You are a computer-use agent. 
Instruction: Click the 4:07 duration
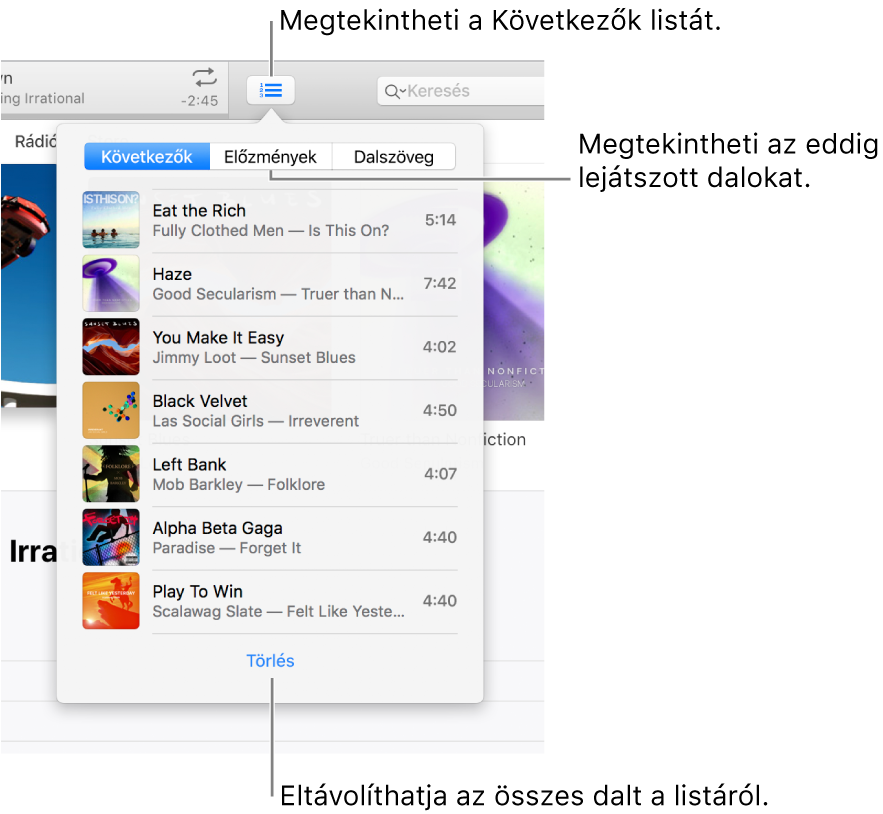(440, 474)
